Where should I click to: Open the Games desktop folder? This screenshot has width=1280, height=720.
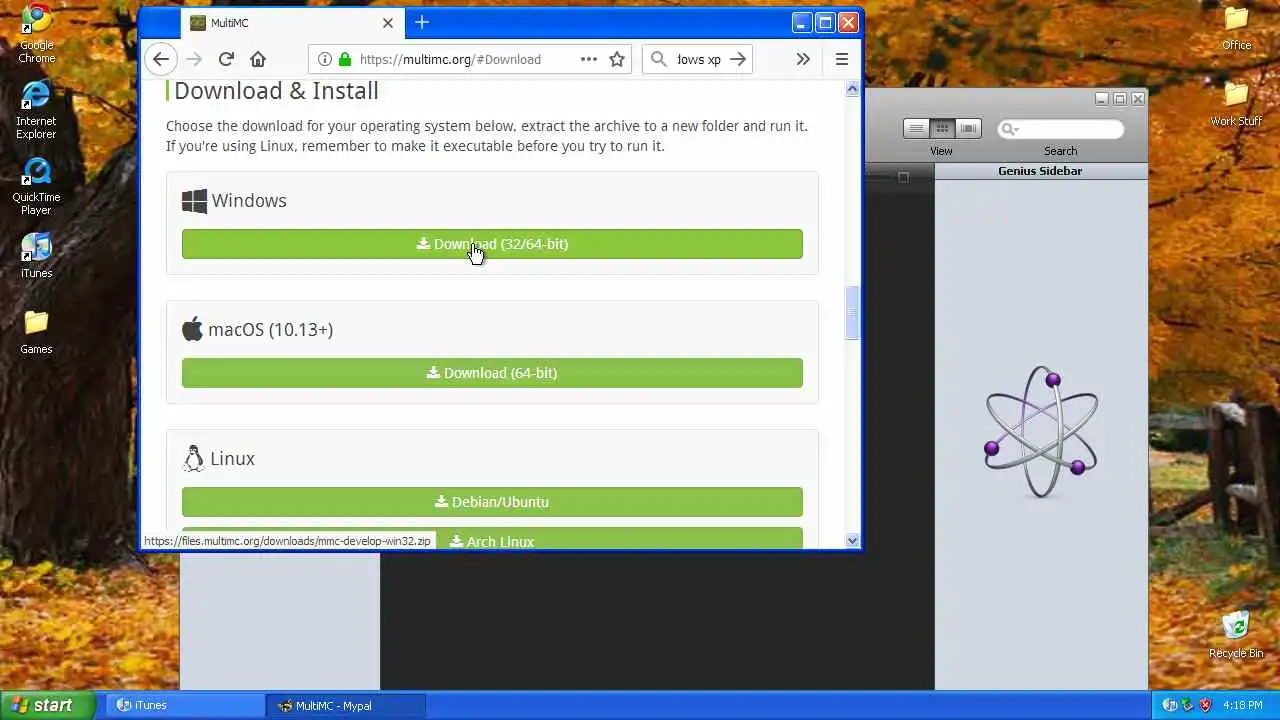tap(36, 332)
